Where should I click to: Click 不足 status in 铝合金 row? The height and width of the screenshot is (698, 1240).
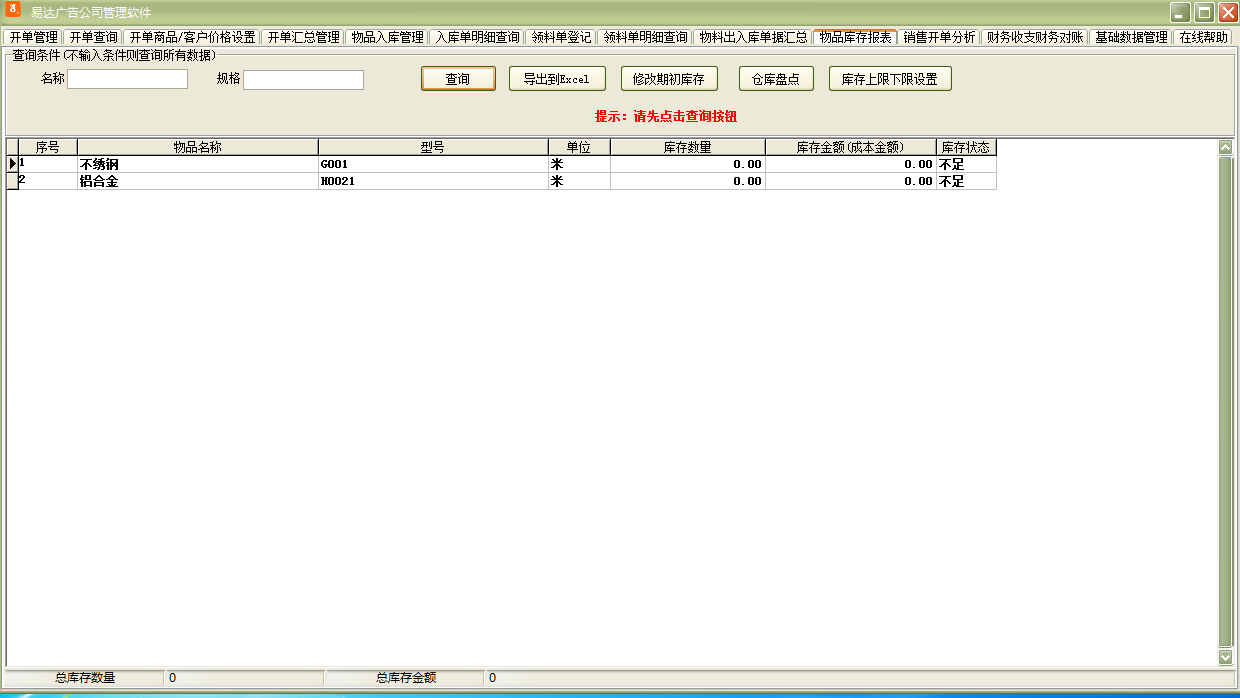tap(966, 181)
